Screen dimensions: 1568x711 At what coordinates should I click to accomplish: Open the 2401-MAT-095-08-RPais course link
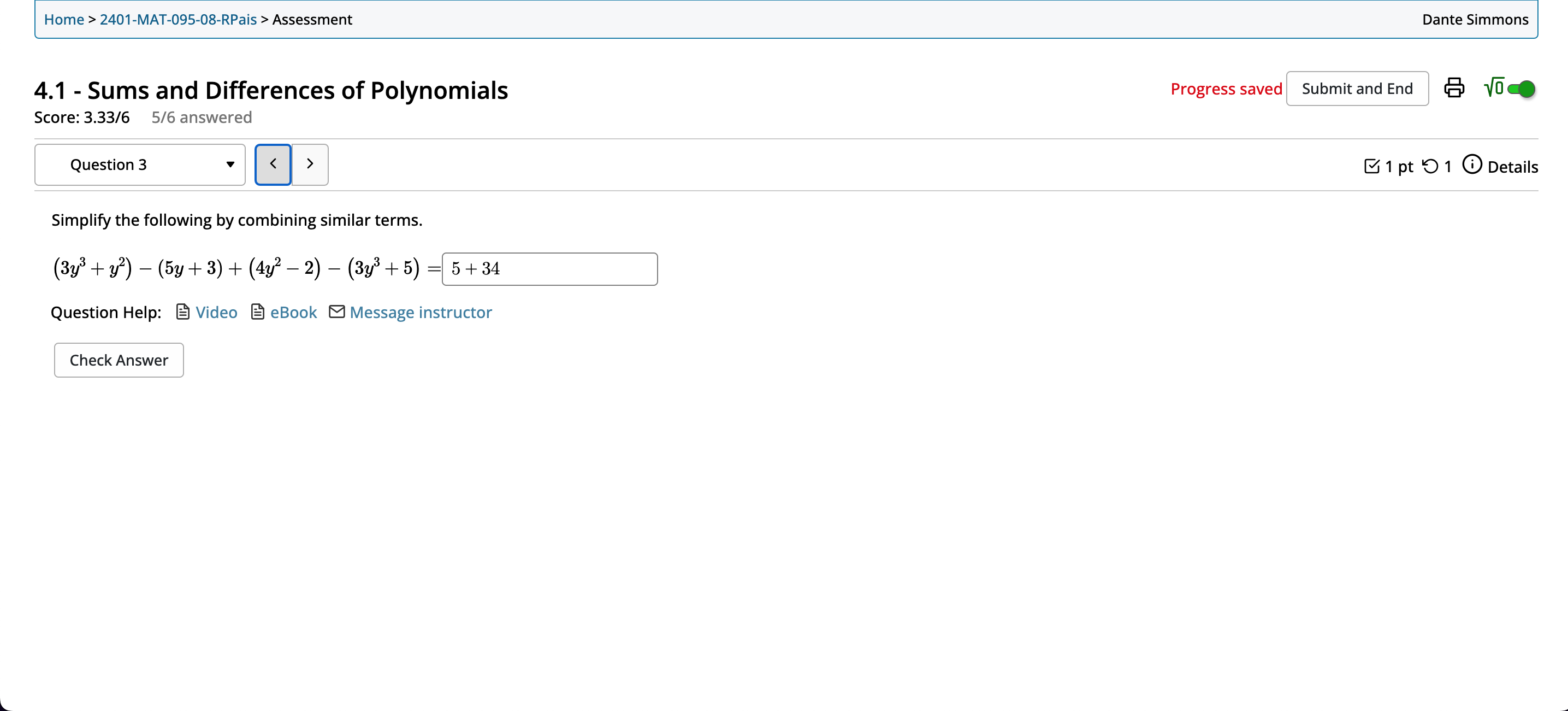[177, 19]
